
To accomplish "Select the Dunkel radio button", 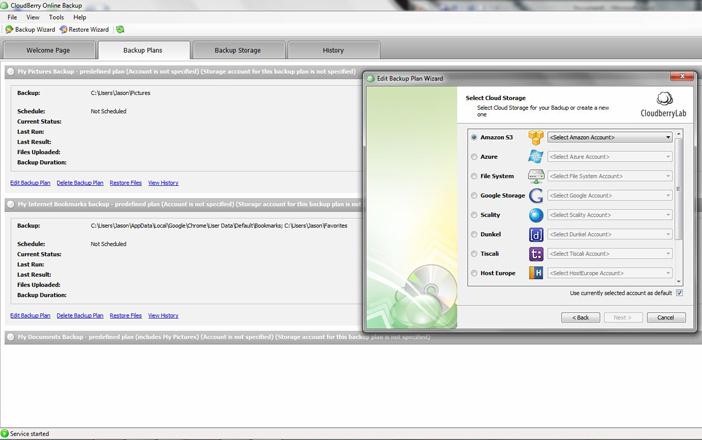I will tap(474, 235).
